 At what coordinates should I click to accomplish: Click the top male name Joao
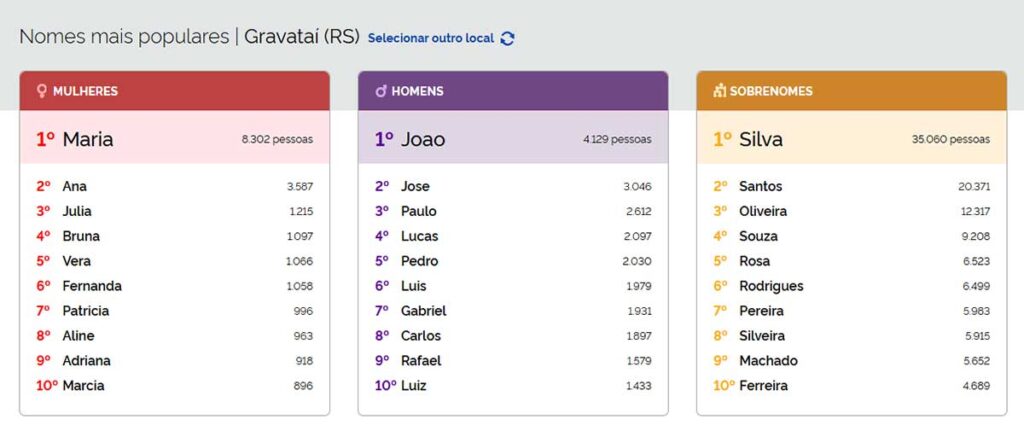422,139
